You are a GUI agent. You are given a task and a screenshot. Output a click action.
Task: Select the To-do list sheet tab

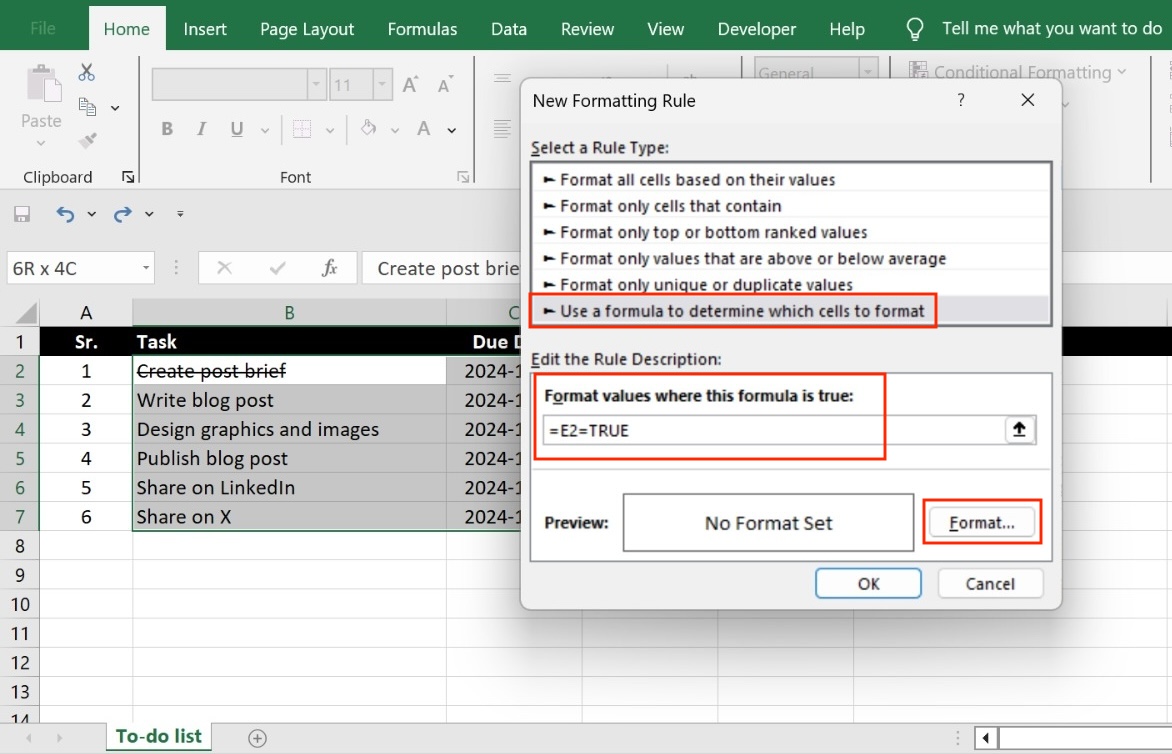click(158, 737)
